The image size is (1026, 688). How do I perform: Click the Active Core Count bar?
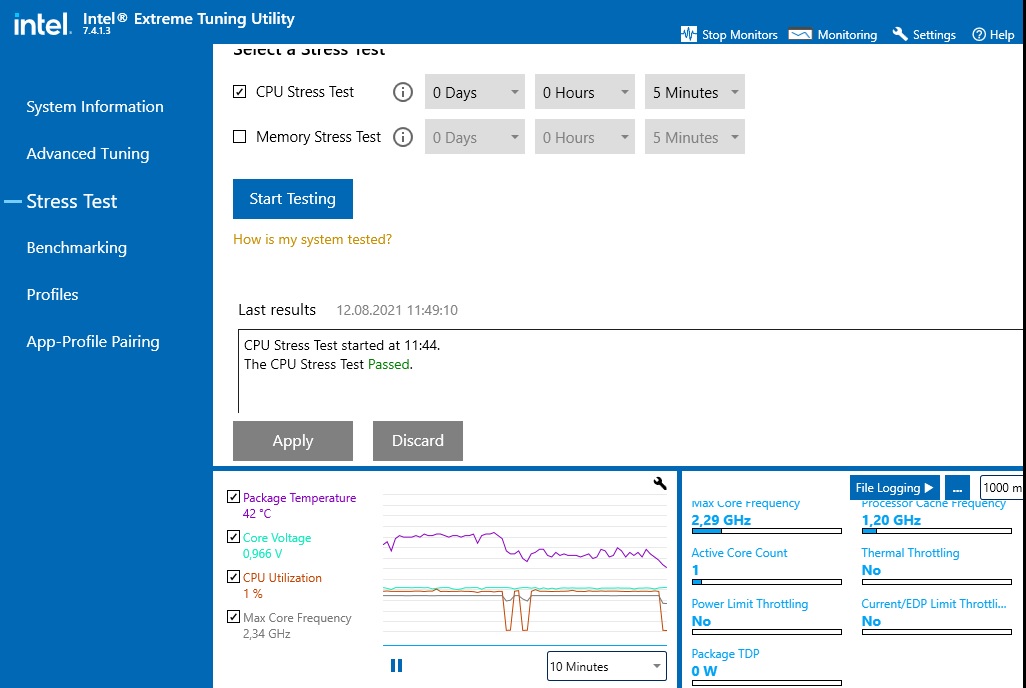click(x=766, y=581)
